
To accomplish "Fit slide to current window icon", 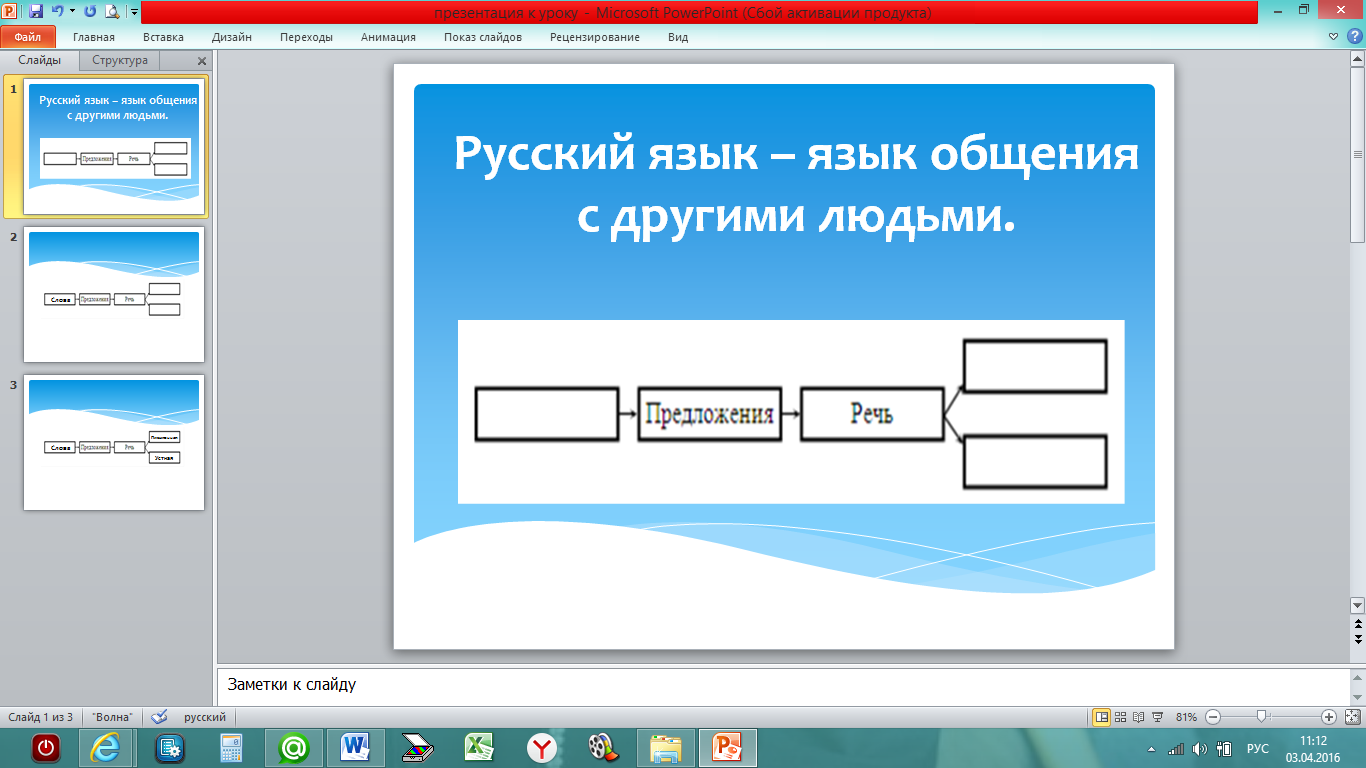I will pyautogui.click(x=1353, y=717).
